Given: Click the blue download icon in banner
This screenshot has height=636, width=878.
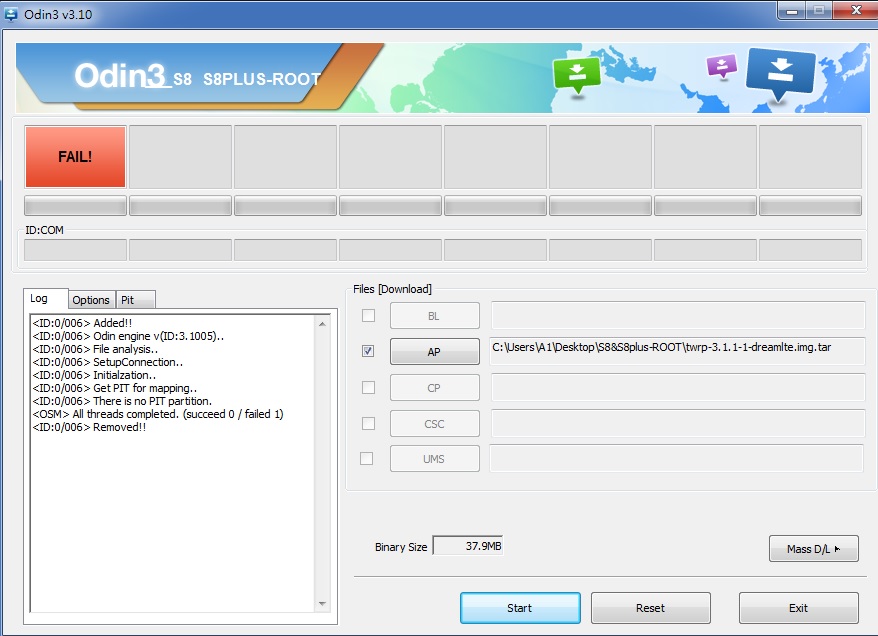Looking at the screenshot, I should 780,74.
